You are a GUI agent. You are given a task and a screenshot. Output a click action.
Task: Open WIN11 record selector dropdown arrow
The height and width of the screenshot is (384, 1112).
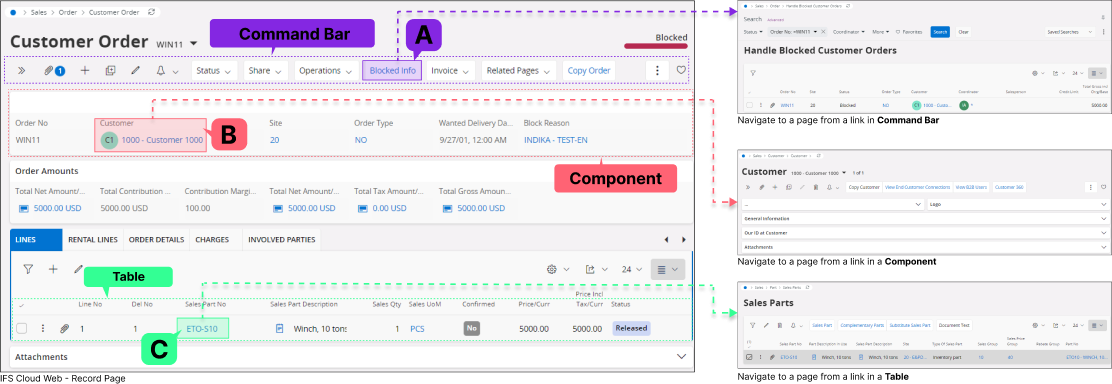194,44
